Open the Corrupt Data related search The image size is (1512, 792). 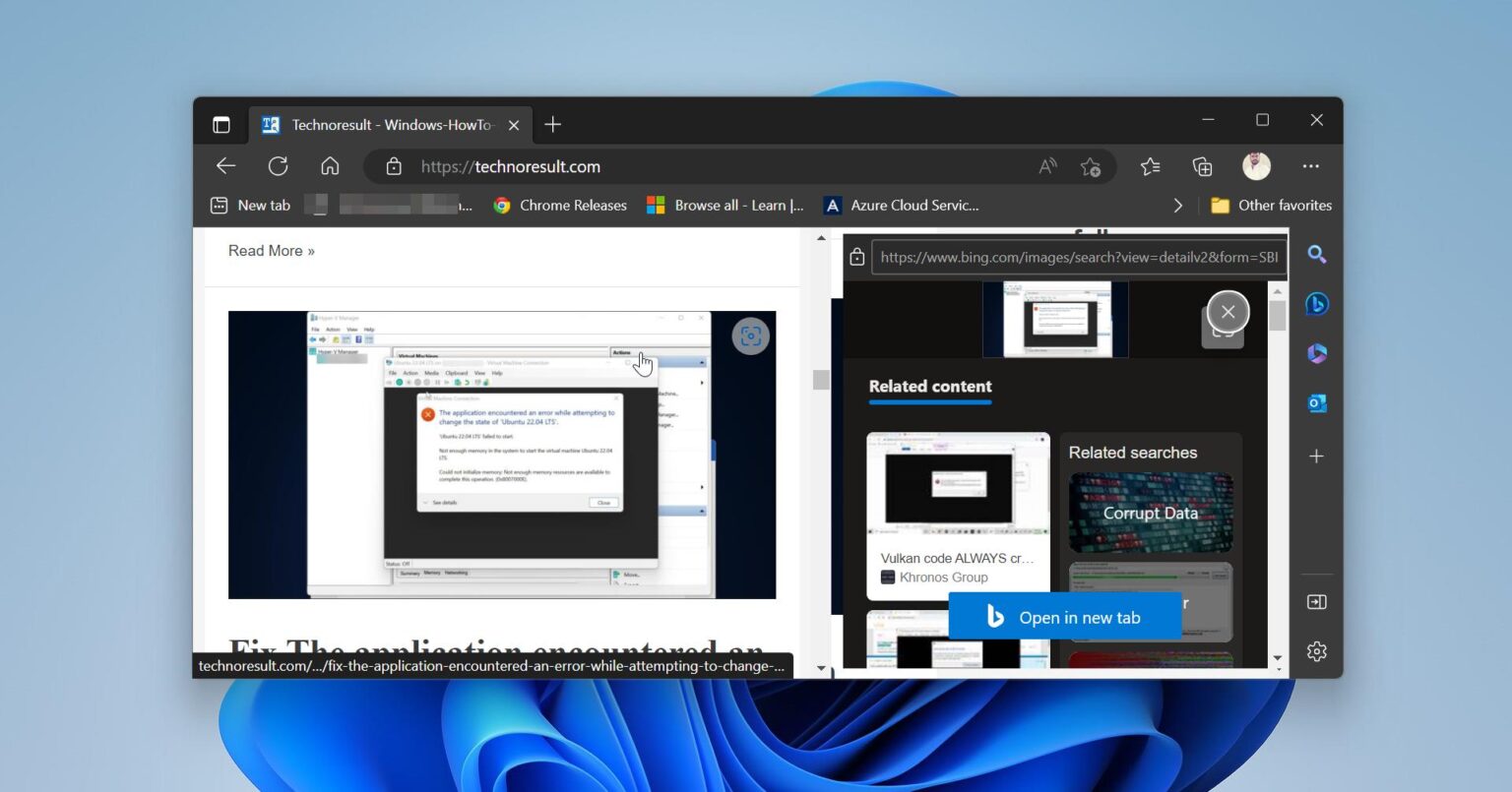tap(1151, 513)
